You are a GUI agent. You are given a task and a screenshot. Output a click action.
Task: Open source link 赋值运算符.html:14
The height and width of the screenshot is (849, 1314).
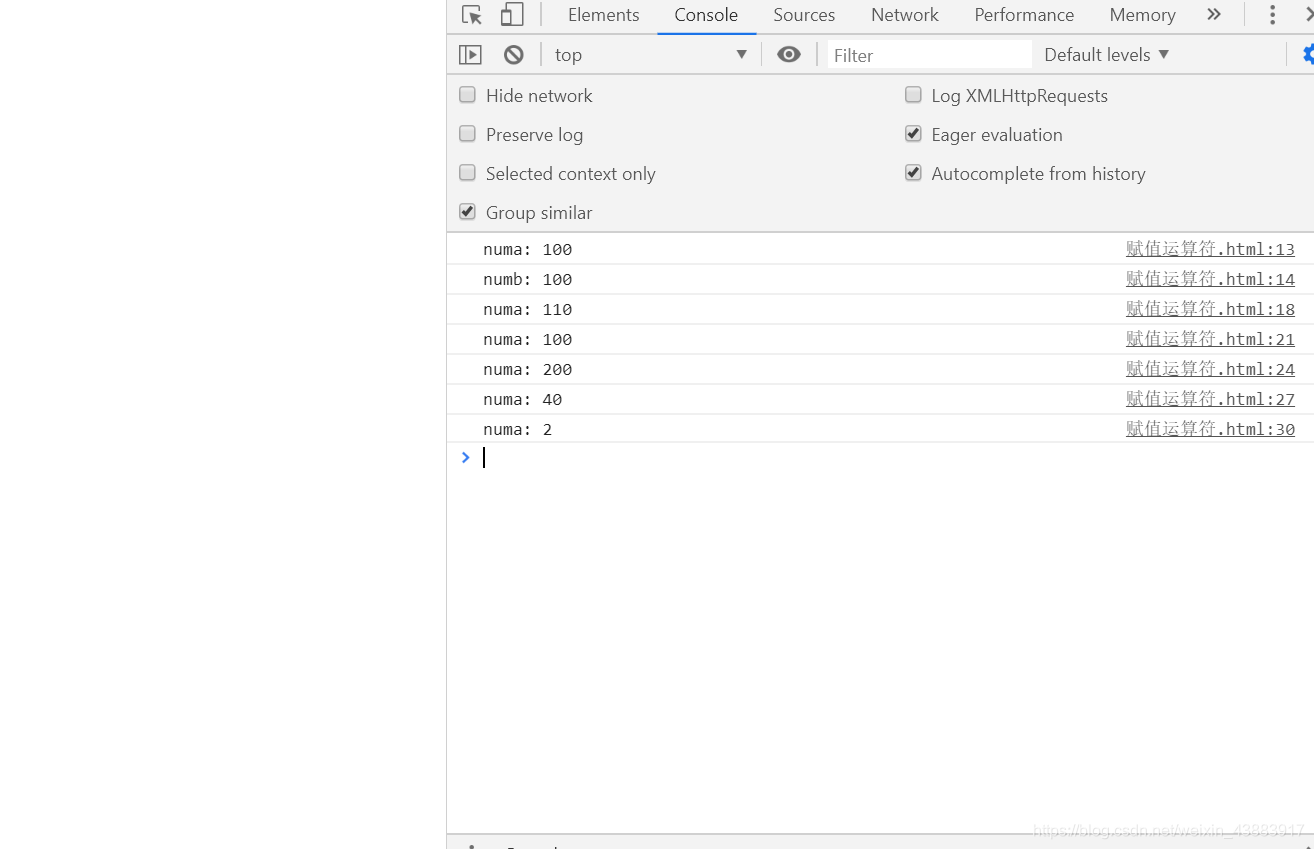click(1210, 279)
